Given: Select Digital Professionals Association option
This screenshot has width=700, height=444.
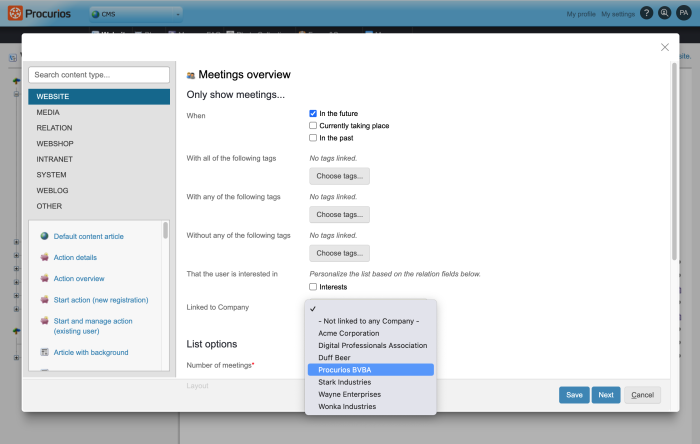Looking at the screenshot, I should [371, 345].
